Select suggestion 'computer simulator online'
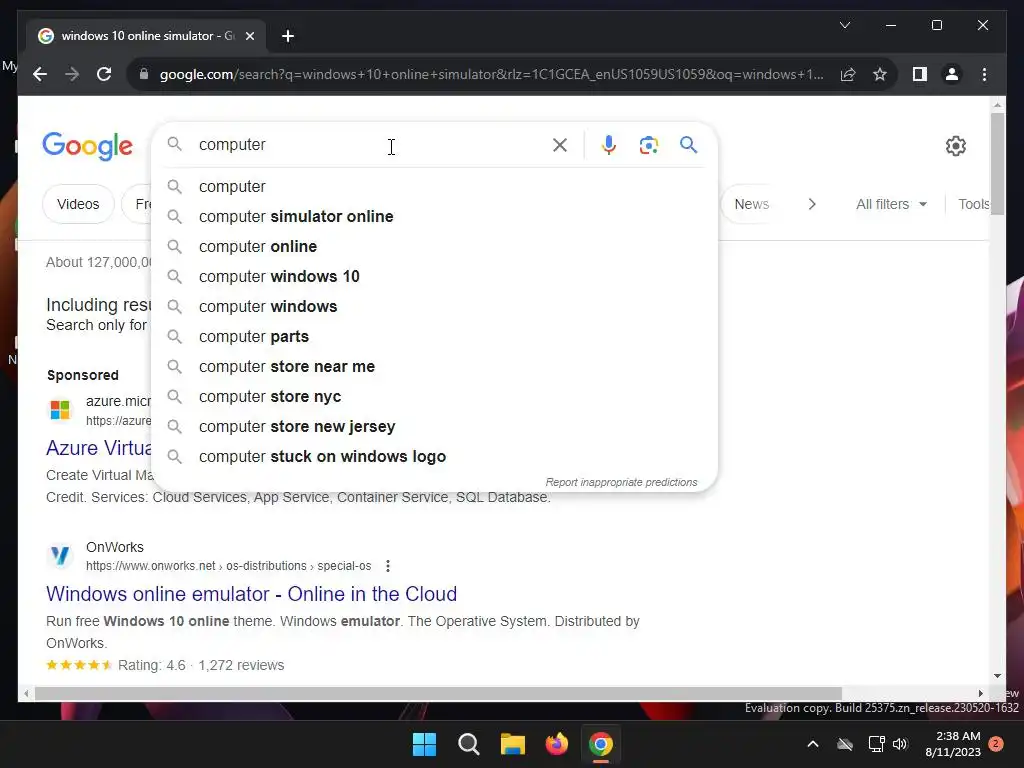This screenshot has width=1024, height=768. click(434, 217)
